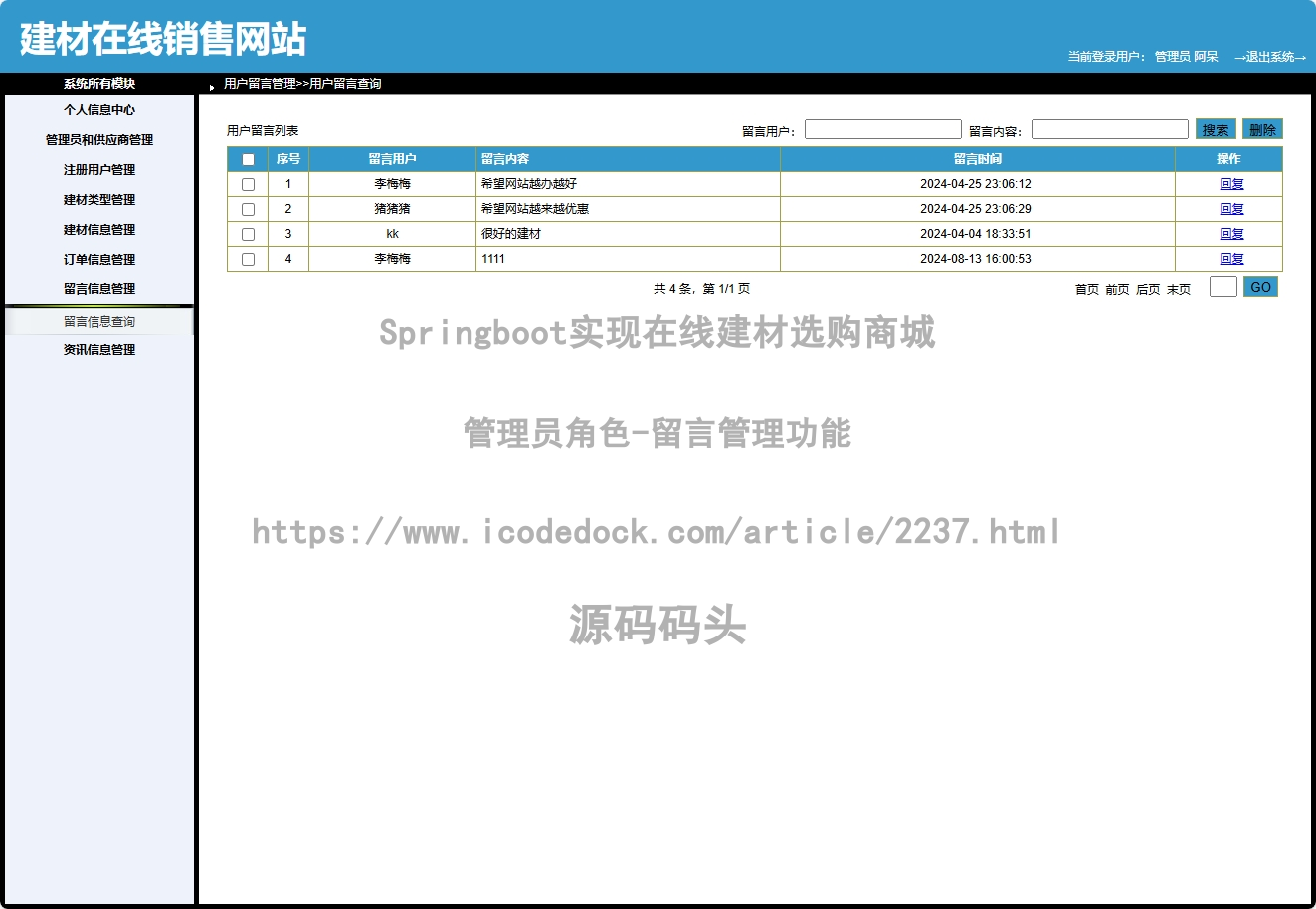Open 订单信息管理 menu
The width and height of the screenshot is (1316, 909).
(x=99, y=260)
